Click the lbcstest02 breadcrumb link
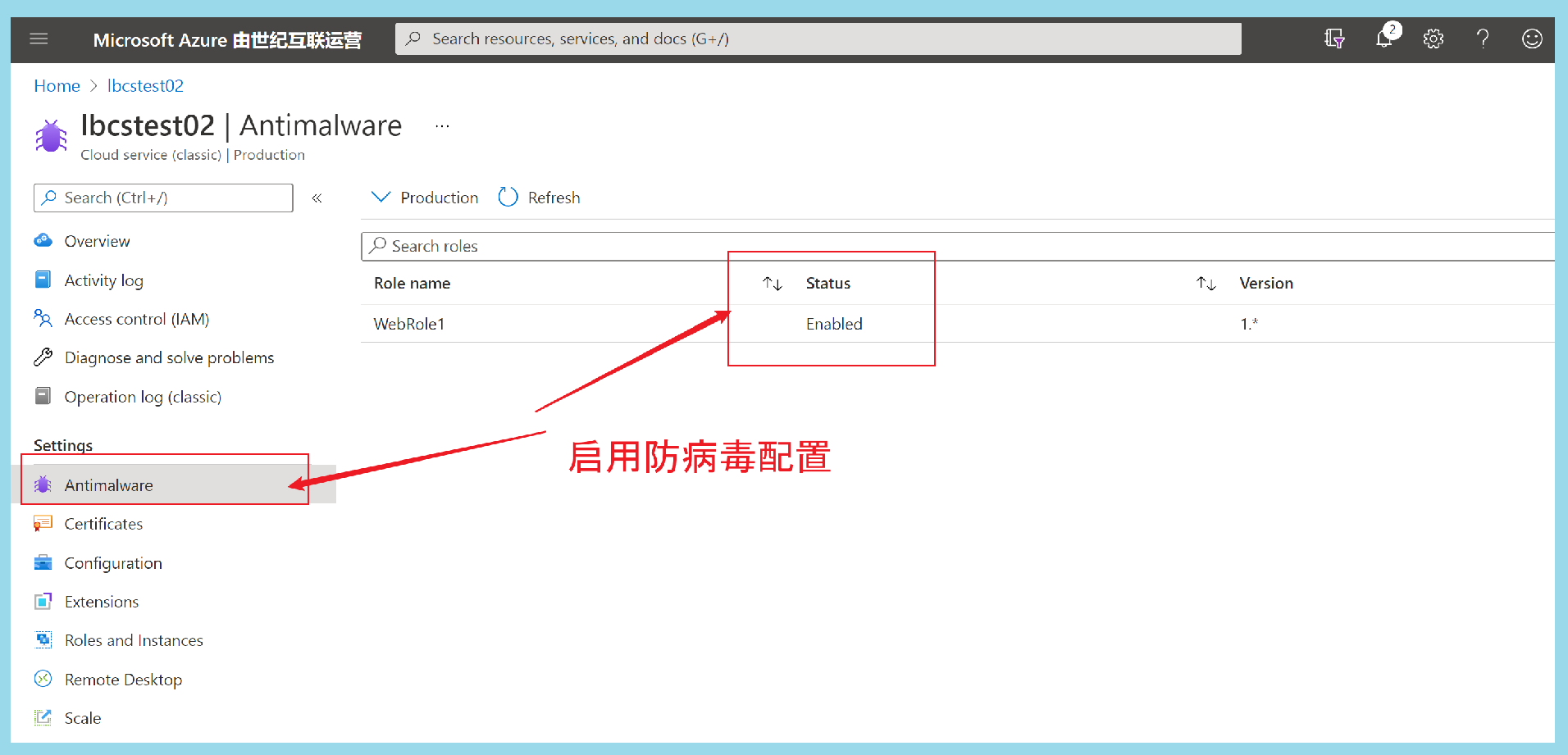1568x755 pixels. click(145, 86)
